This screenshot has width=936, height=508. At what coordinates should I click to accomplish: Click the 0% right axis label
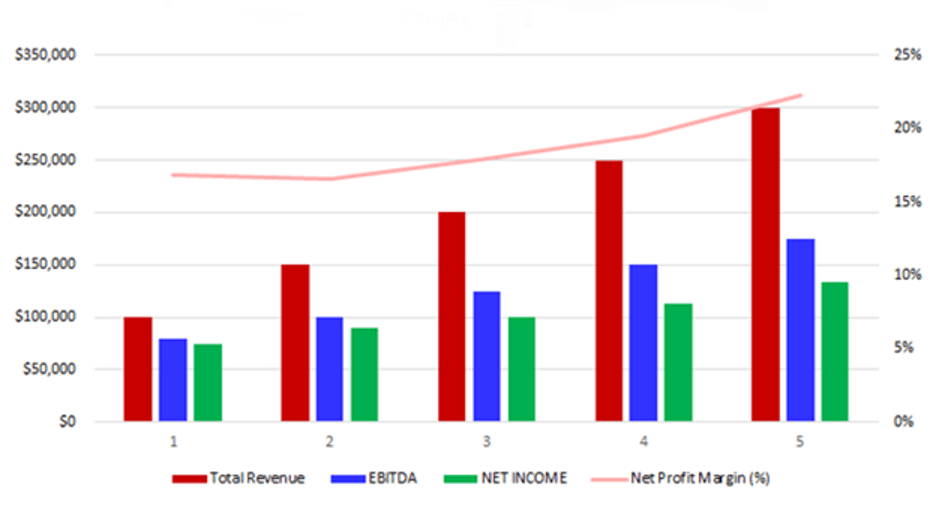(904, 422)
